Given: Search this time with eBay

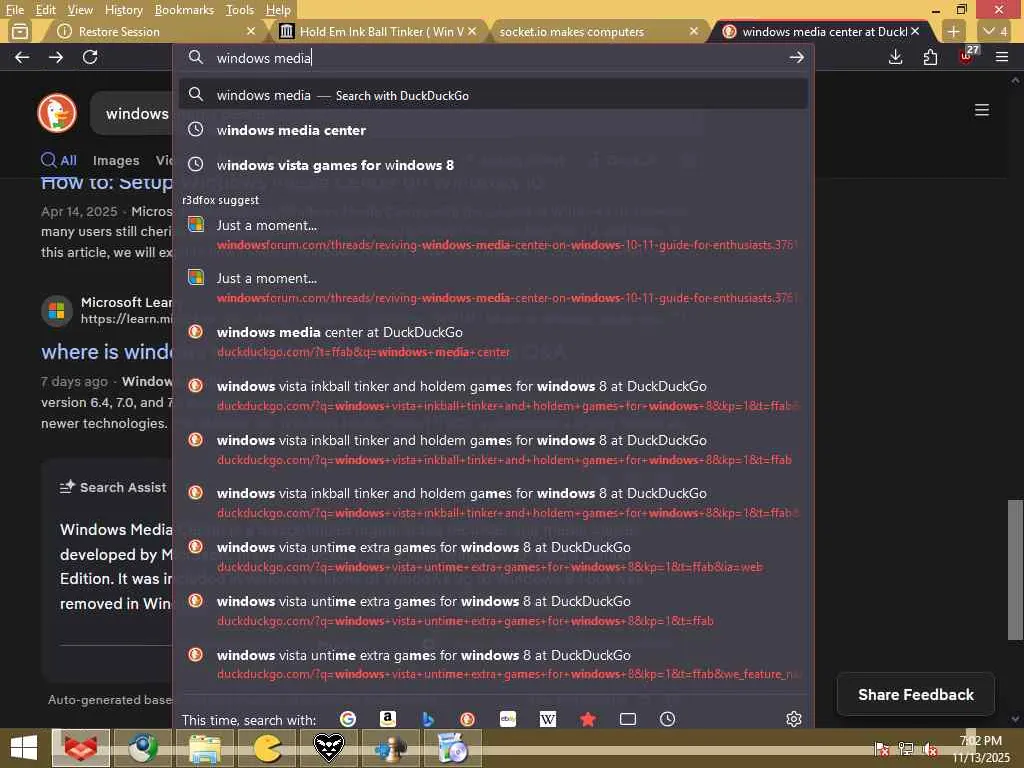Looking at the screenshot, I should pyautogui.click(x=508, y=719).
